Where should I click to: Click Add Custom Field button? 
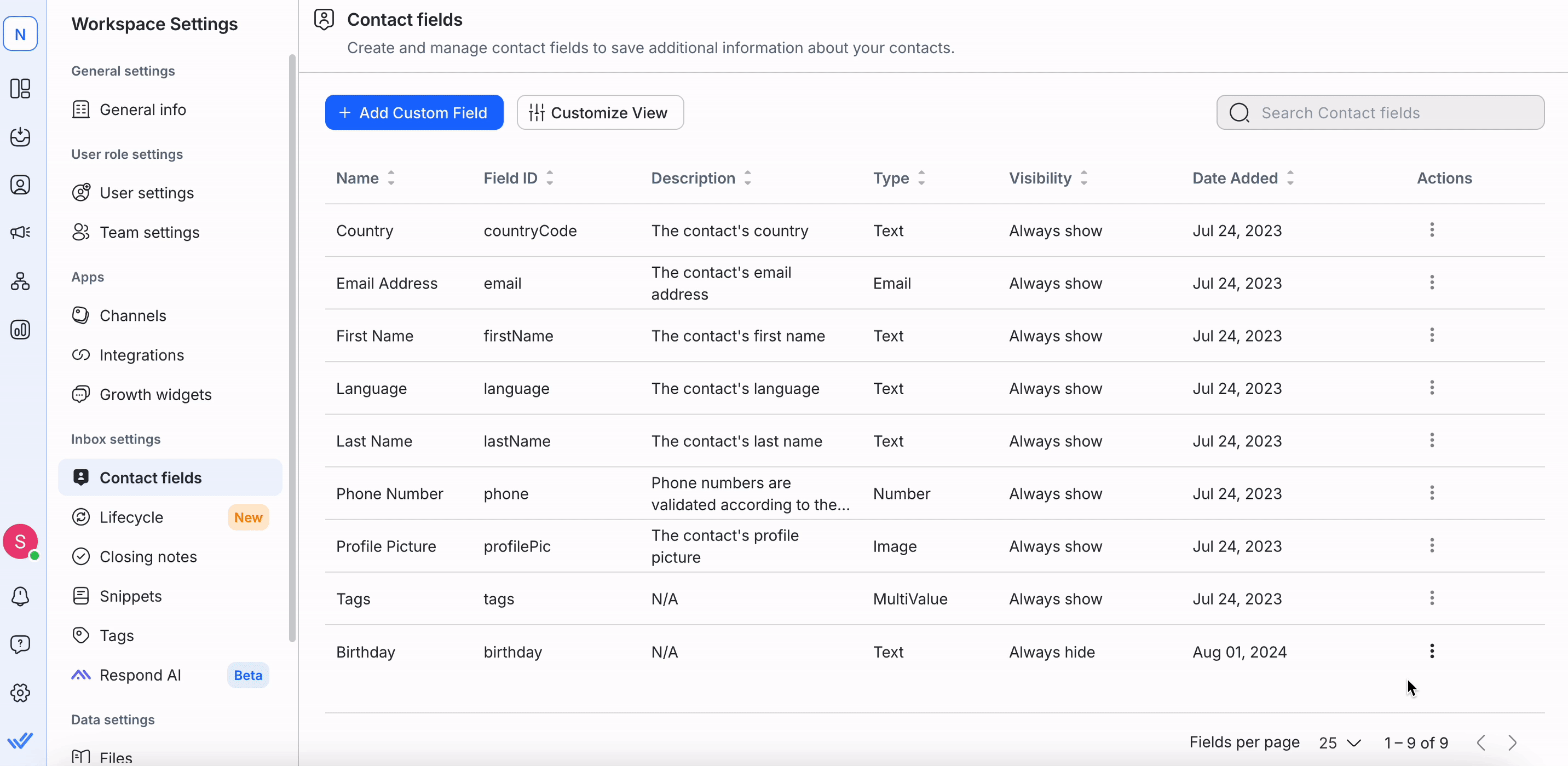pyautogui.click(x=414, y=113)
